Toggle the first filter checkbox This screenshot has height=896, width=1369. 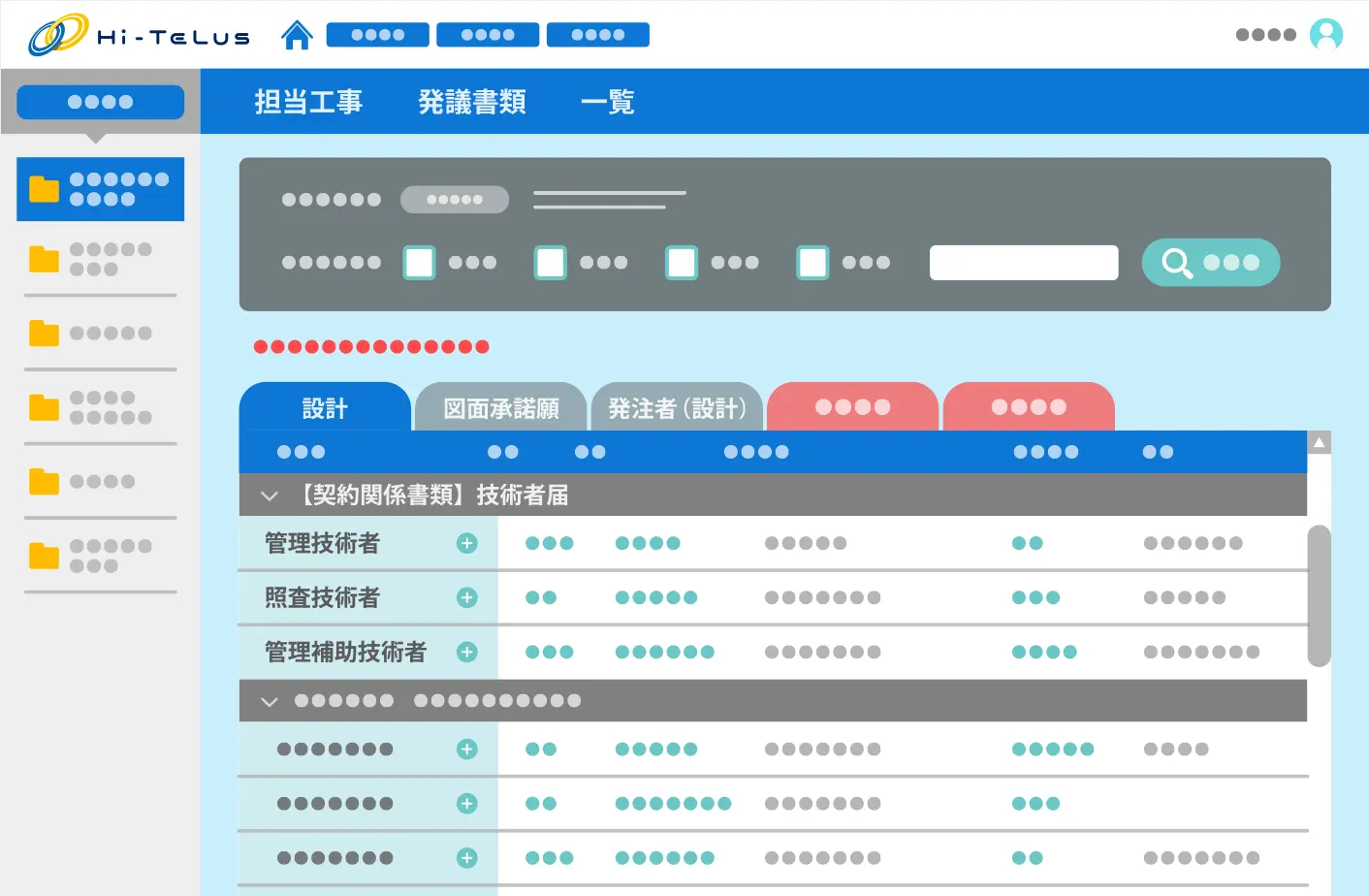tap(419, 262)
